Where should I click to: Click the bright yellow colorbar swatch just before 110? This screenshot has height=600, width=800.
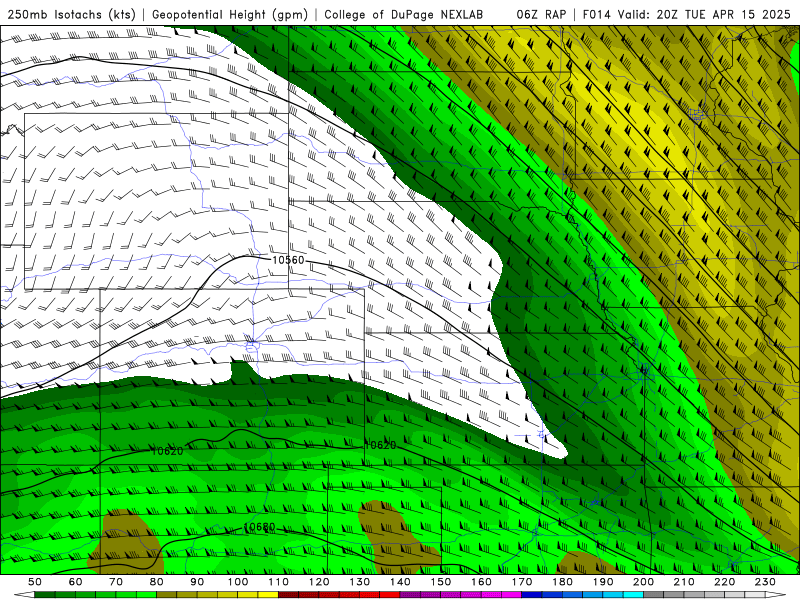[x=268, y=595]
